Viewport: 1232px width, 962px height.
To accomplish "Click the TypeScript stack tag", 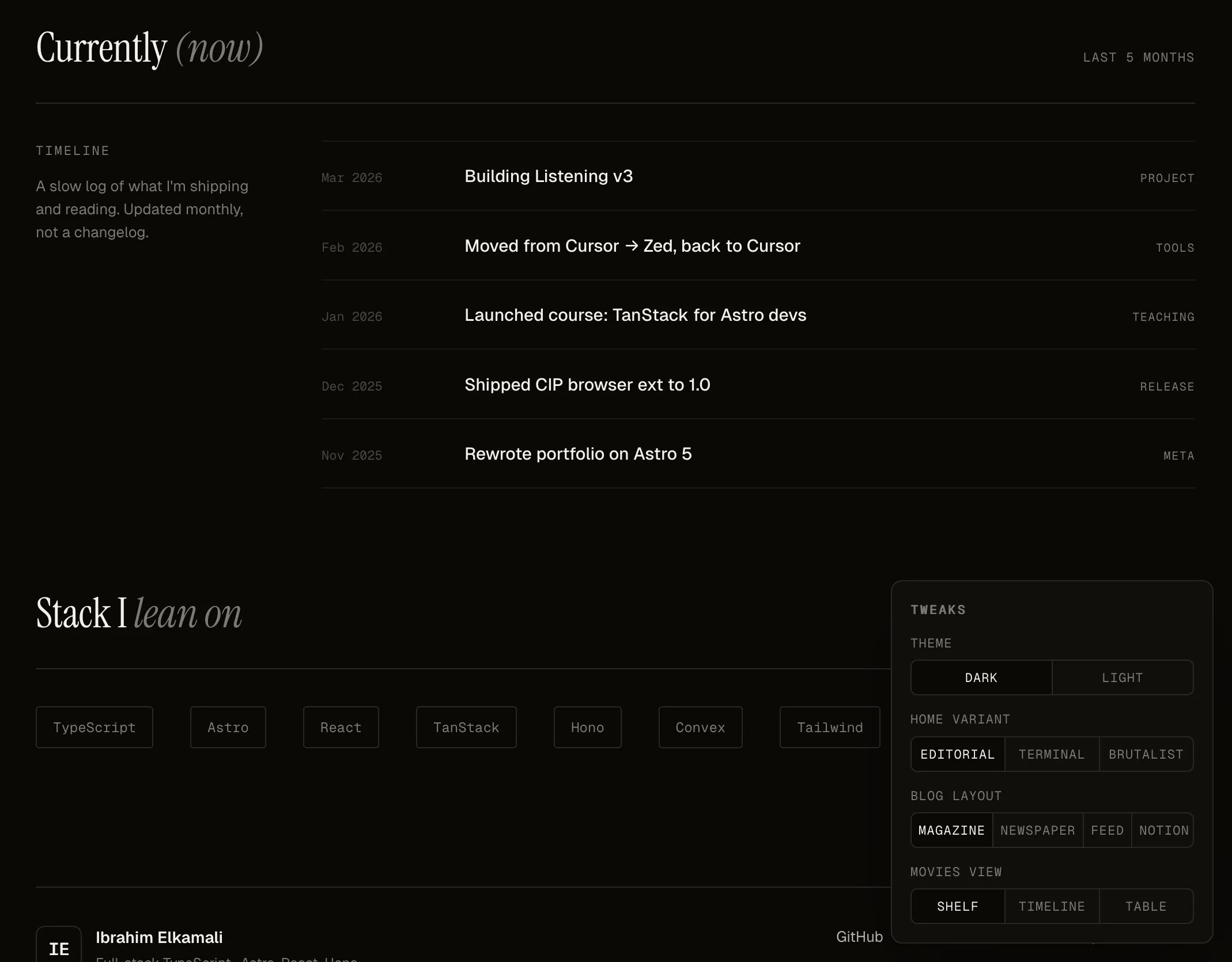I will click(x=95, y=728).
